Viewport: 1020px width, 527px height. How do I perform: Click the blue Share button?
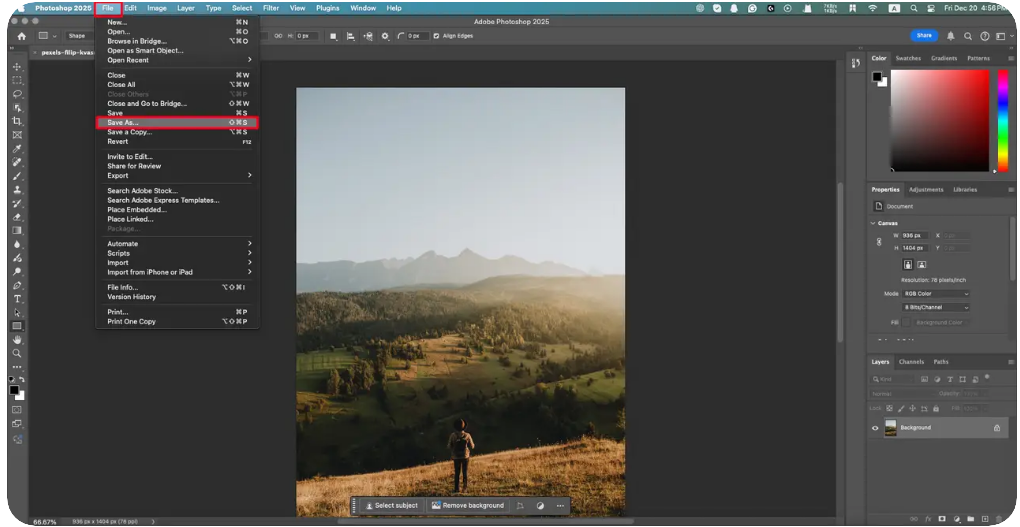924,35
